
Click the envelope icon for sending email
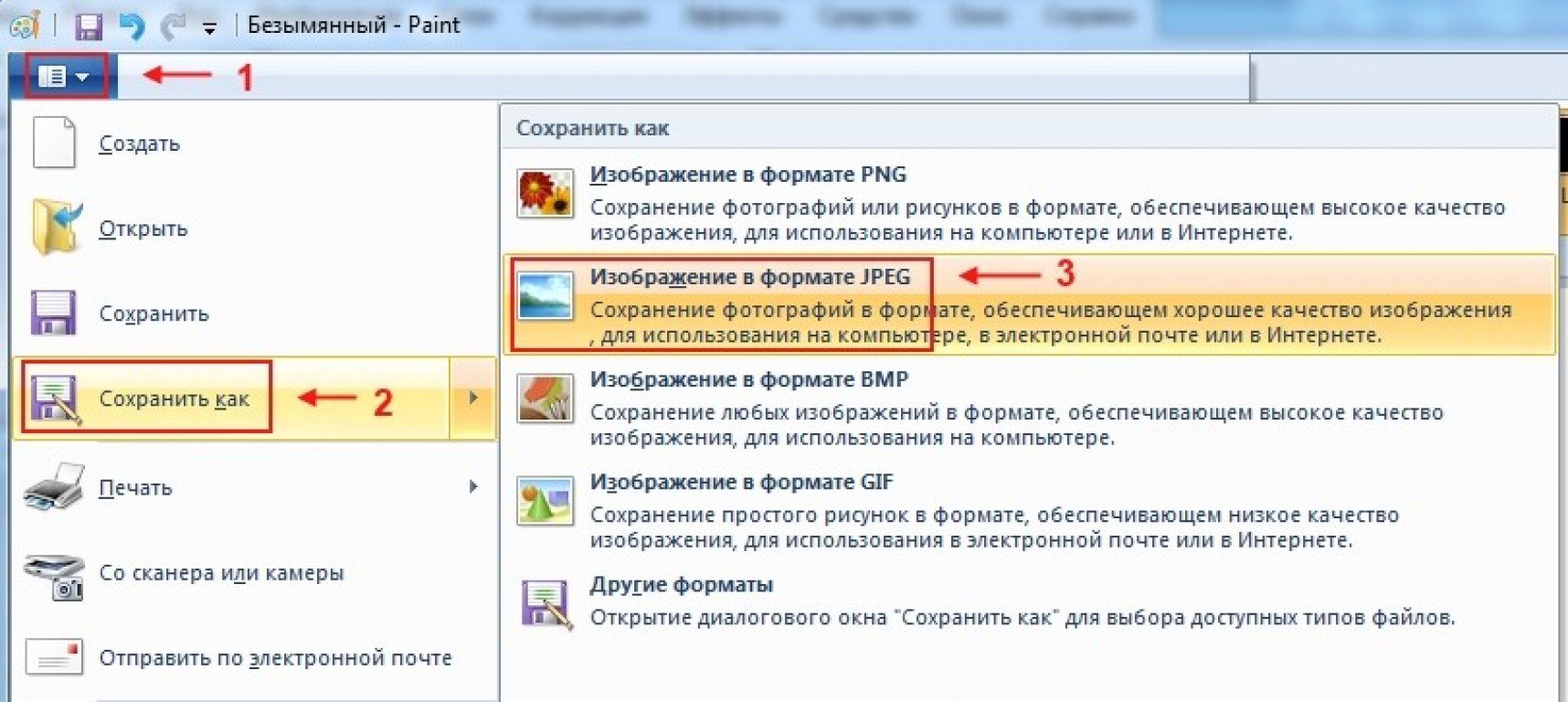55,657
